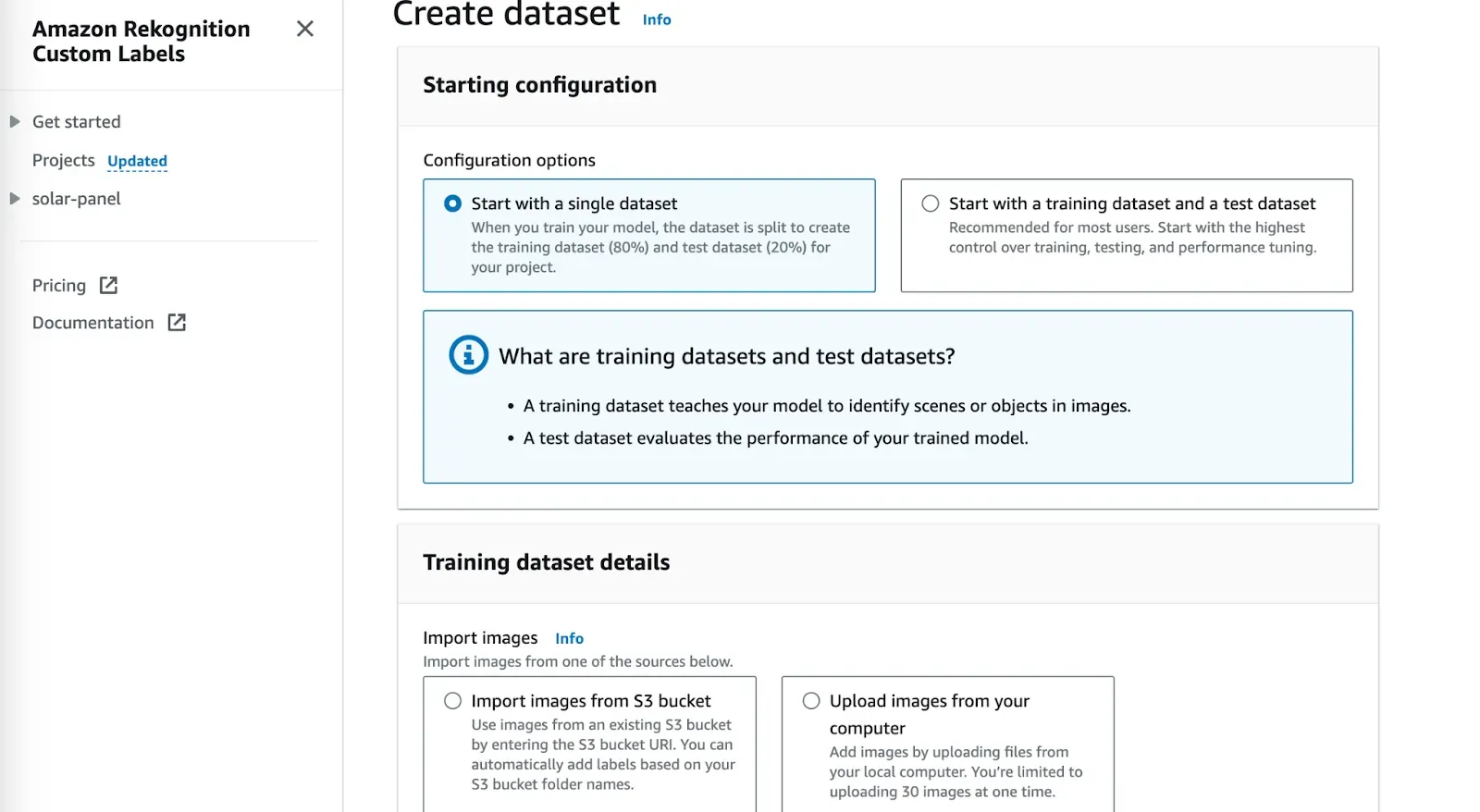This screenshot has width=1480, height=812.
Task: Click the Updated badge next to Projects
Action: (137, 161)
